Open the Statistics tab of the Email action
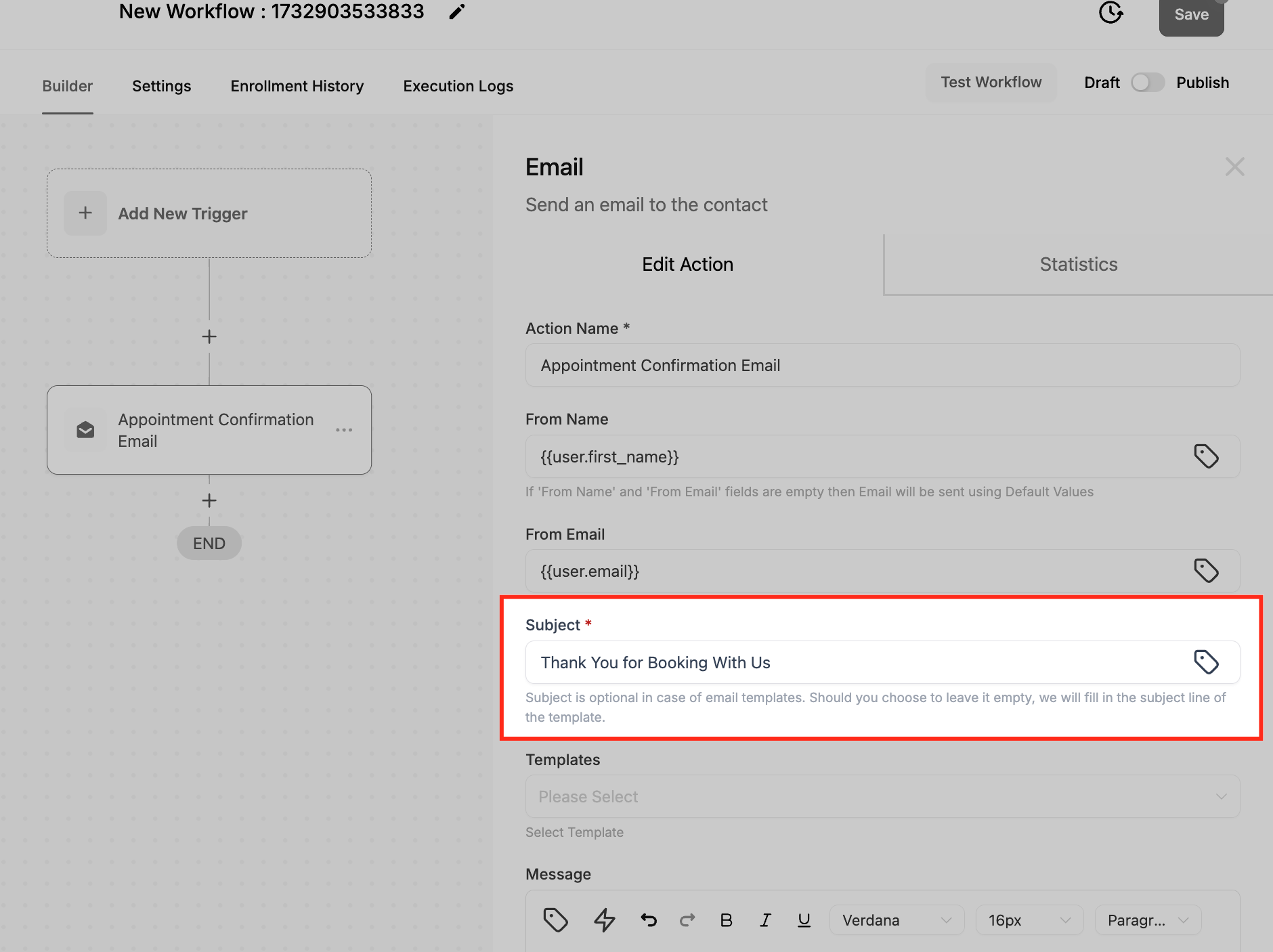1273x952 pixels. pyautogui.click(x=1078, y=264)
